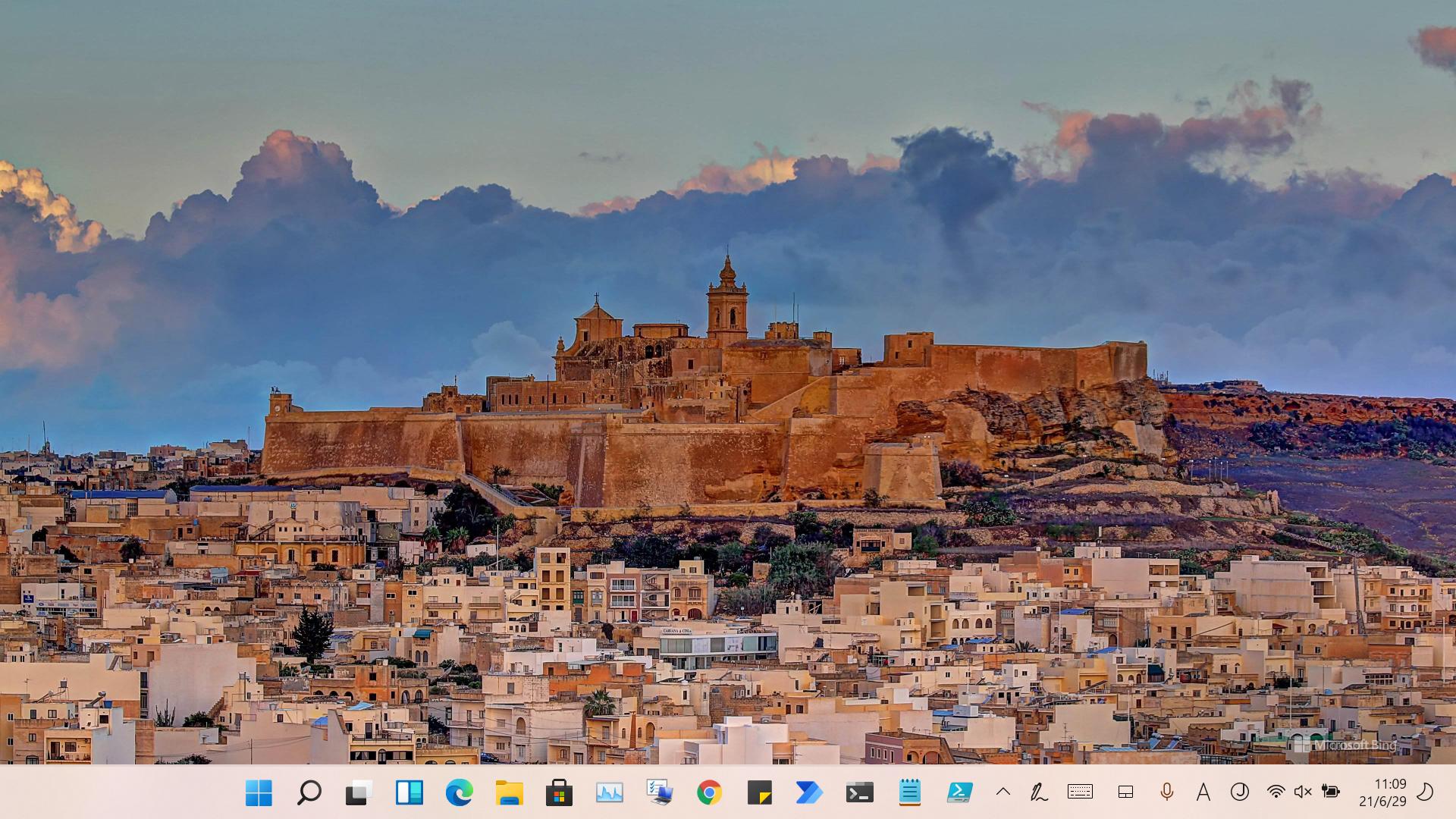The width and height of the screenshot is (1456, 819).
Task: Toggle the muted volume speaker icon
Action: (1303, 792)
